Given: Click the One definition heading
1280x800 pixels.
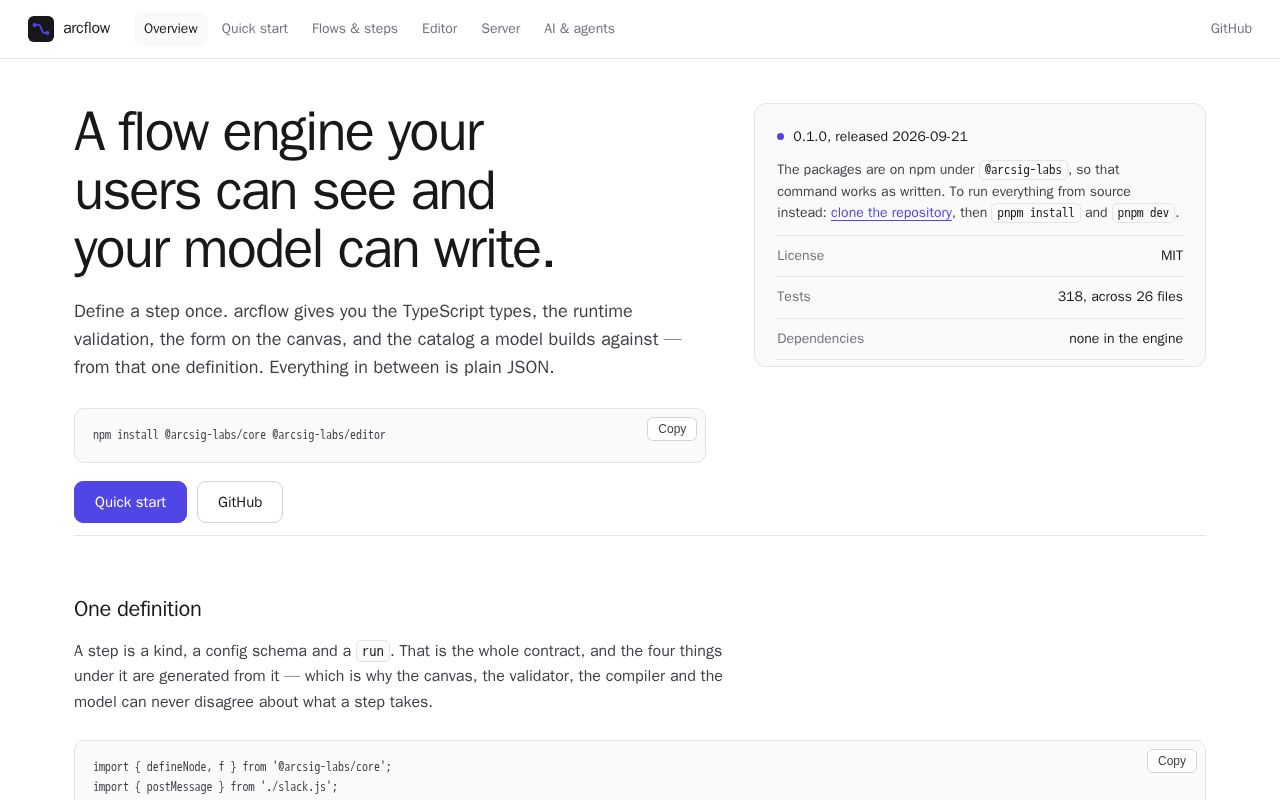Looking at the screenshot, I should click(138, 609).
